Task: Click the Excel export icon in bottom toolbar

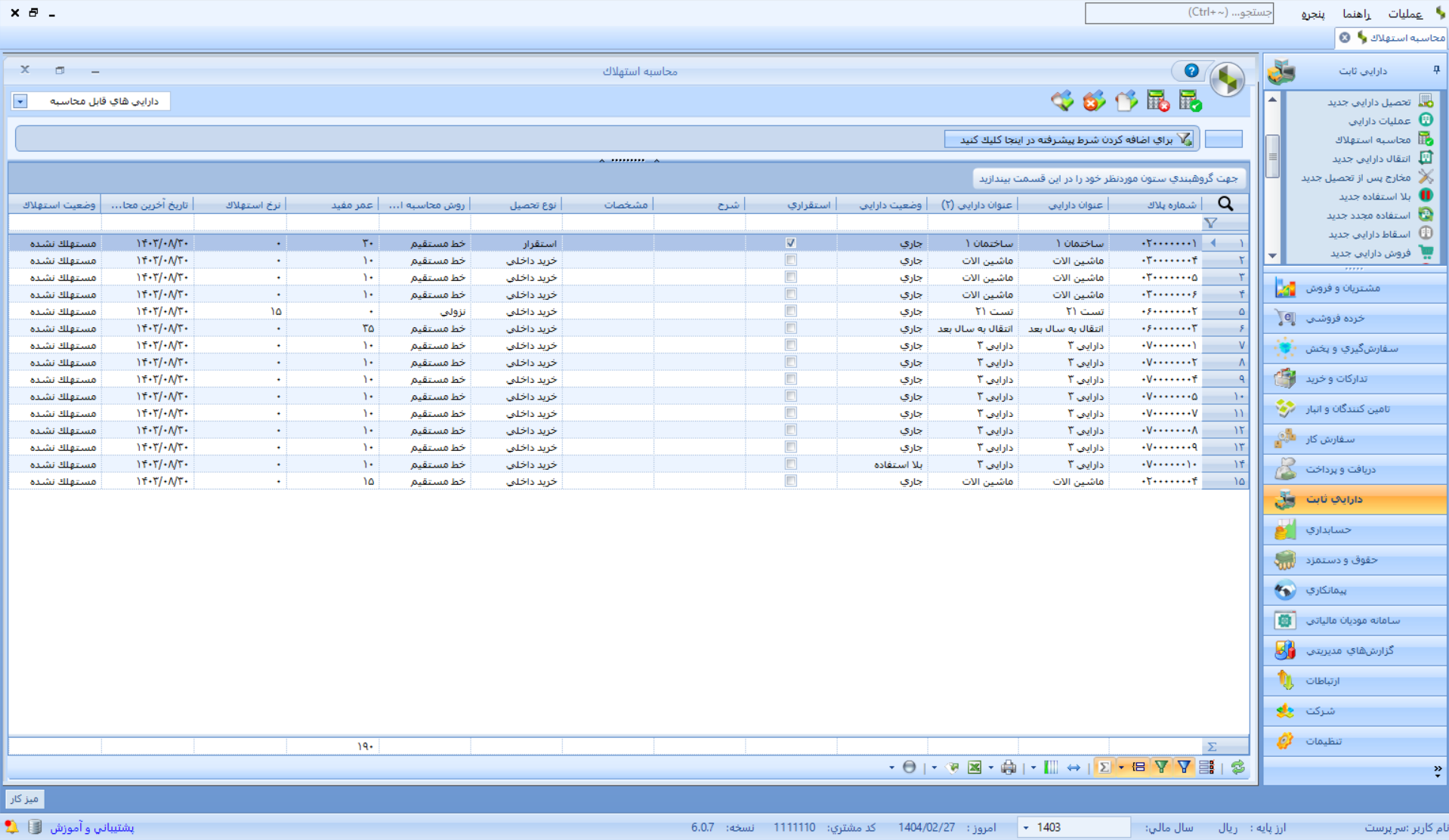Action: pos(975,767)
